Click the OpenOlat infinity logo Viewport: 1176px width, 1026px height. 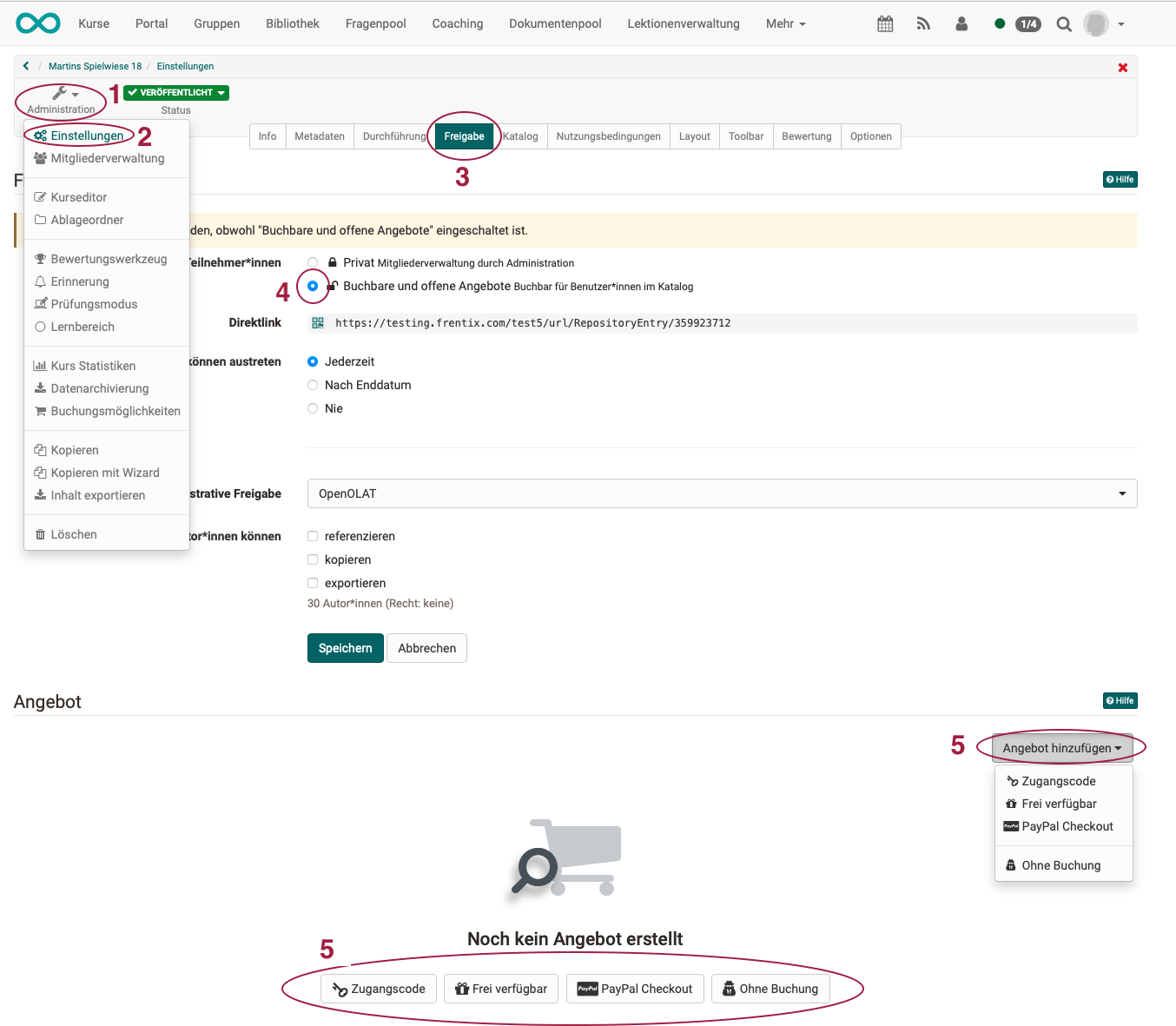point(38,23)
